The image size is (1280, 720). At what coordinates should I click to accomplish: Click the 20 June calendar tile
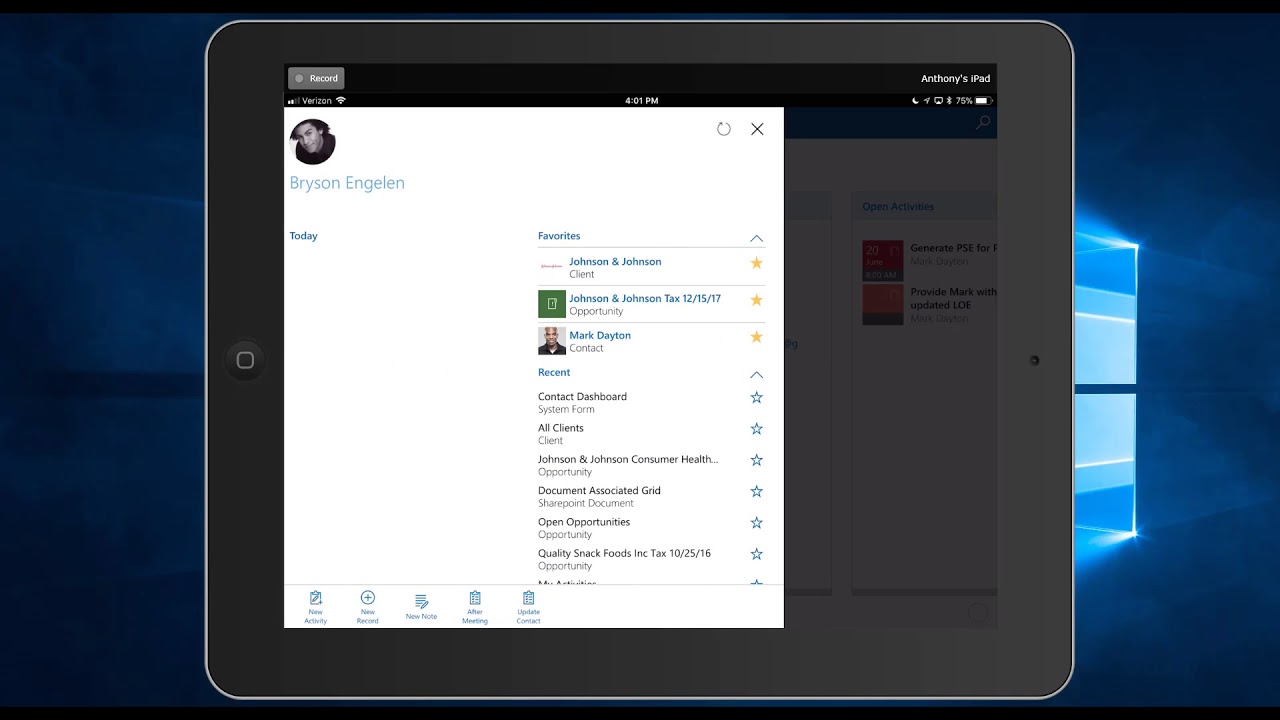[x=882, y=261]
